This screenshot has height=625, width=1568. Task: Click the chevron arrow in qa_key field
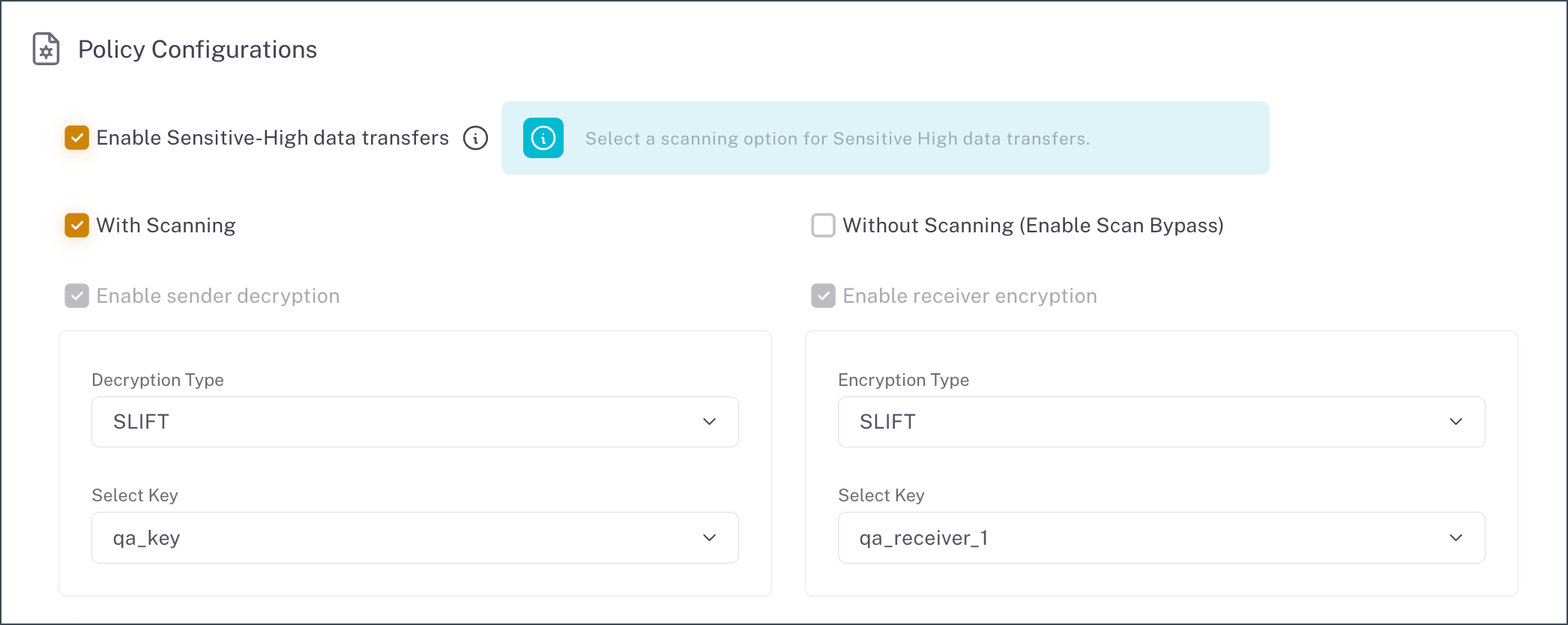point(709,538)
